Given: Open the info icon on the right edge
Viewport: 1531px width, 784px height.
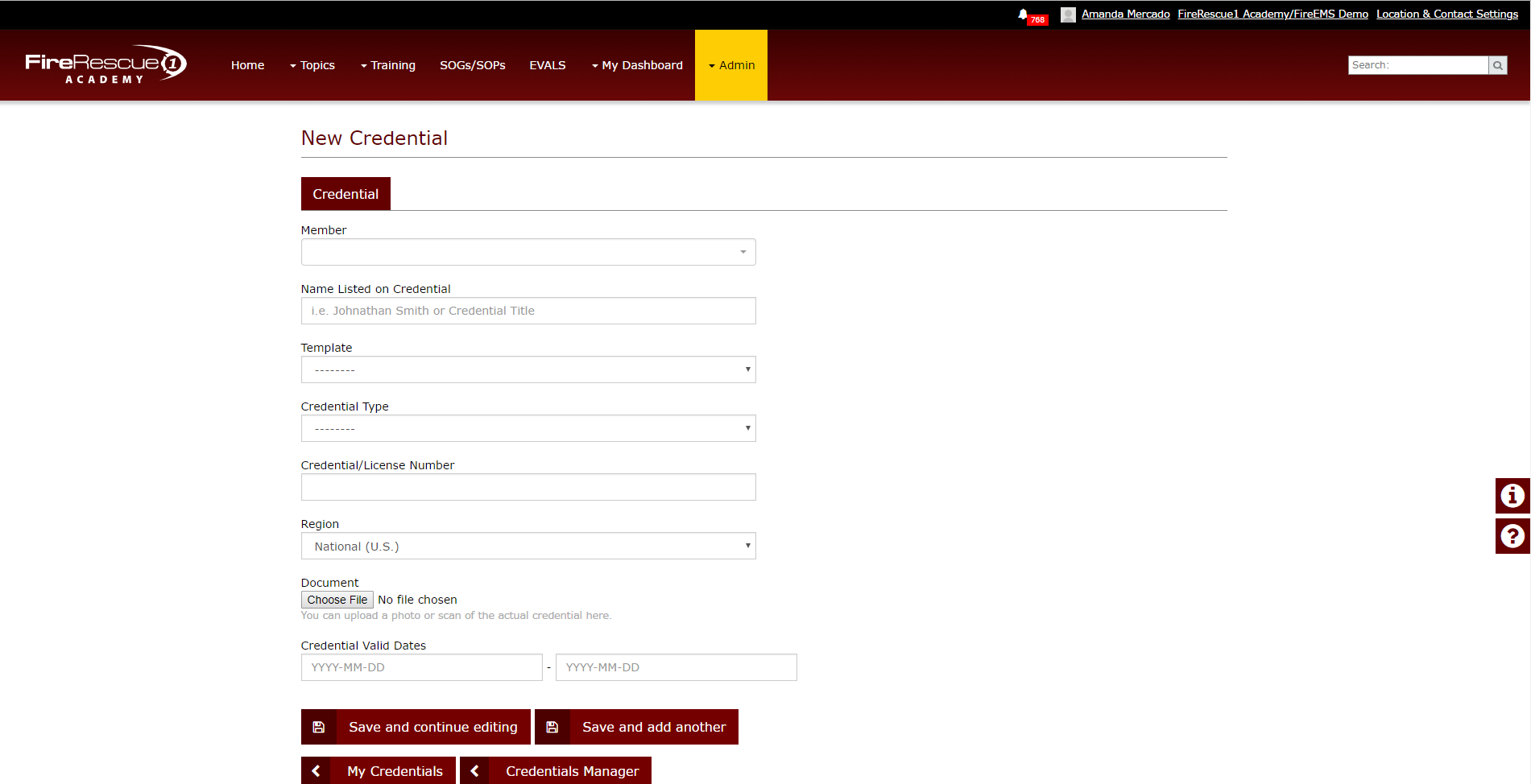Looking at the screenshot, I should 1512,496.
